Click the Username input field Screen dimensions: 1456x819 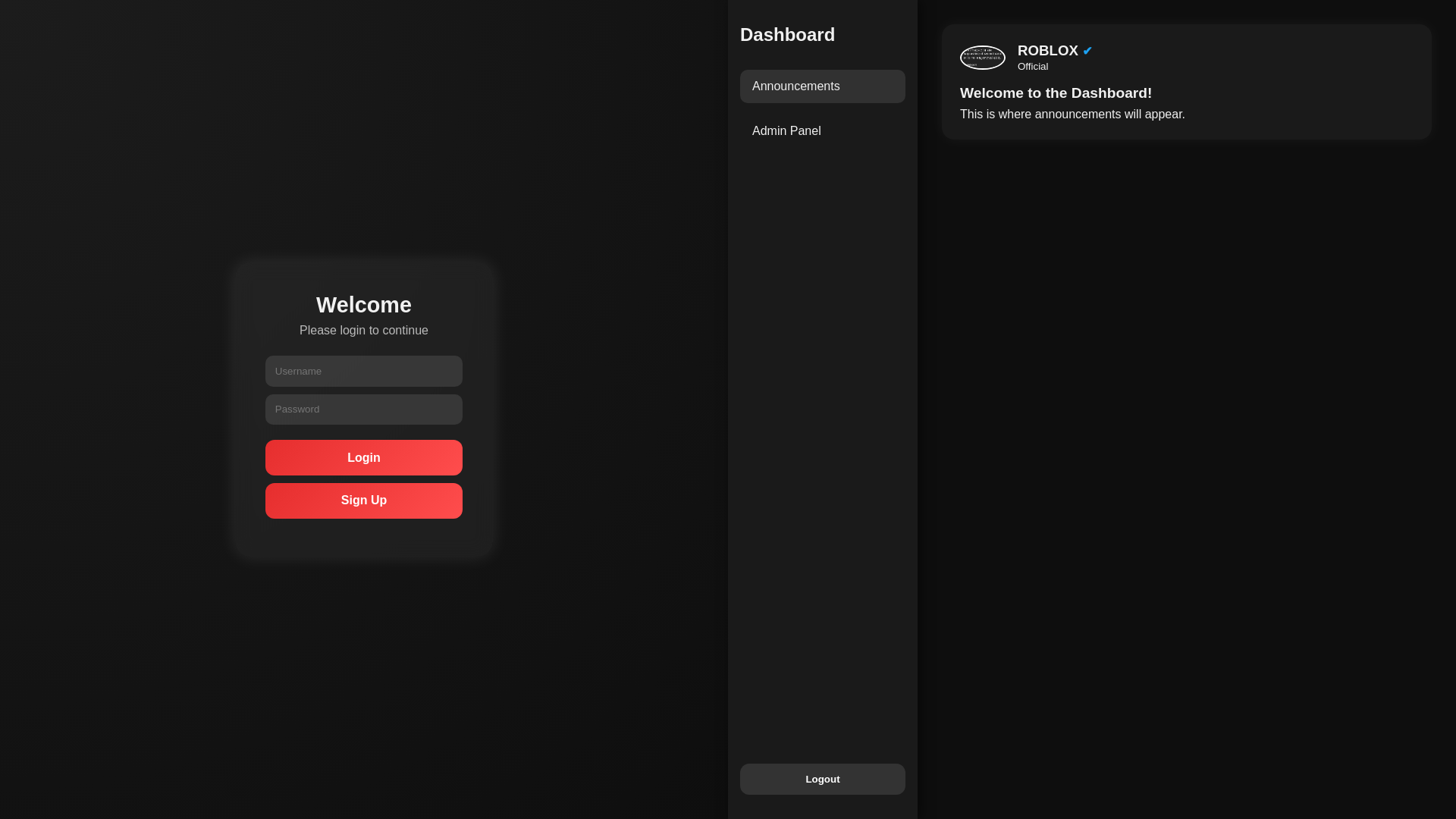tap(364, 371)
